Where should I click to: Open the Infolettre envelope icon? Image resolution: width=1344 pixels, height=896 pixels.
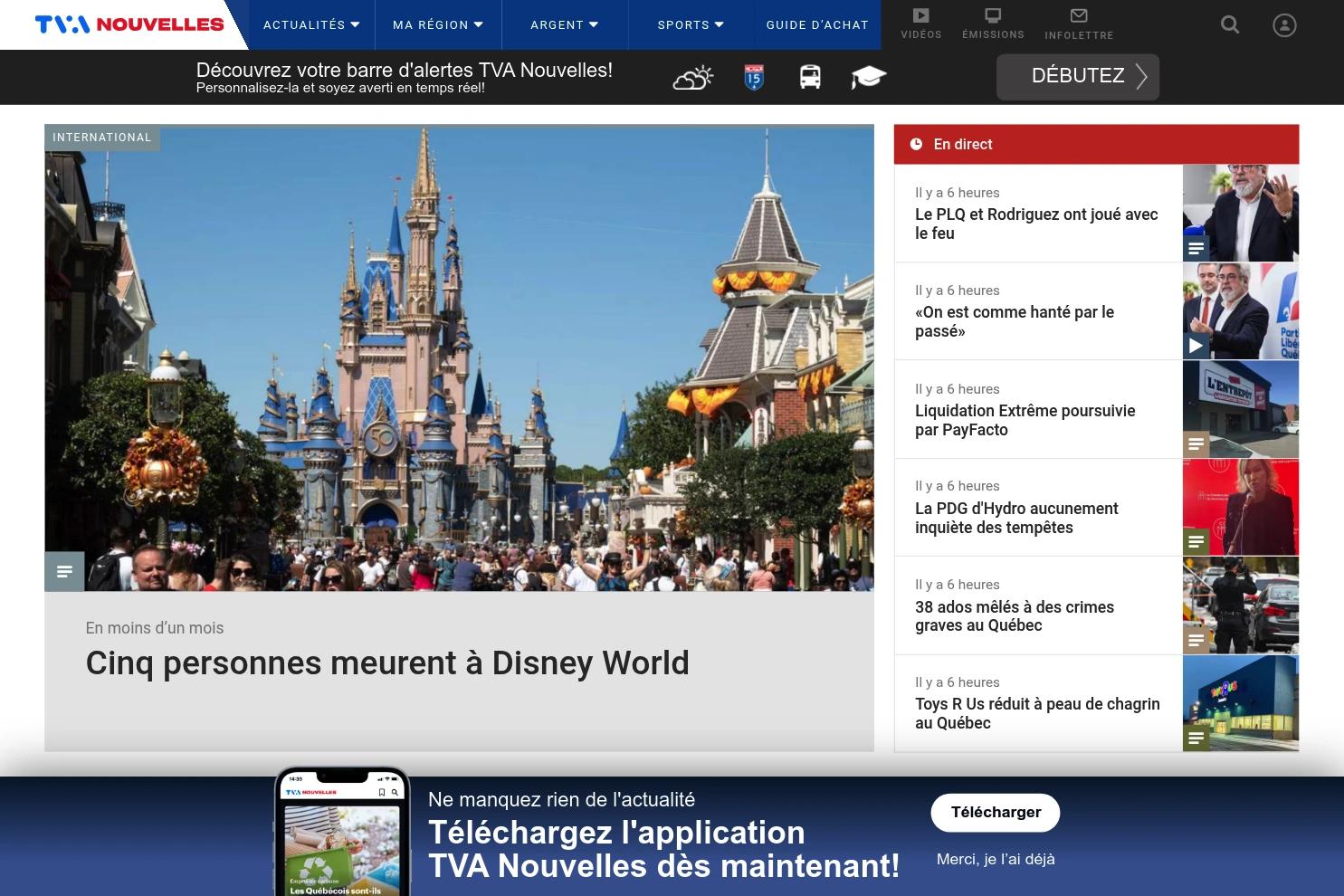pyautogui.click(x=1079, y=15)
